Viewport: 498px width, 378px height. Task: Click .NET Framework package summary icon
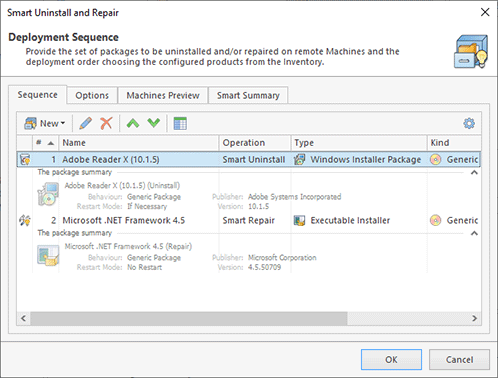click(48, 255)
